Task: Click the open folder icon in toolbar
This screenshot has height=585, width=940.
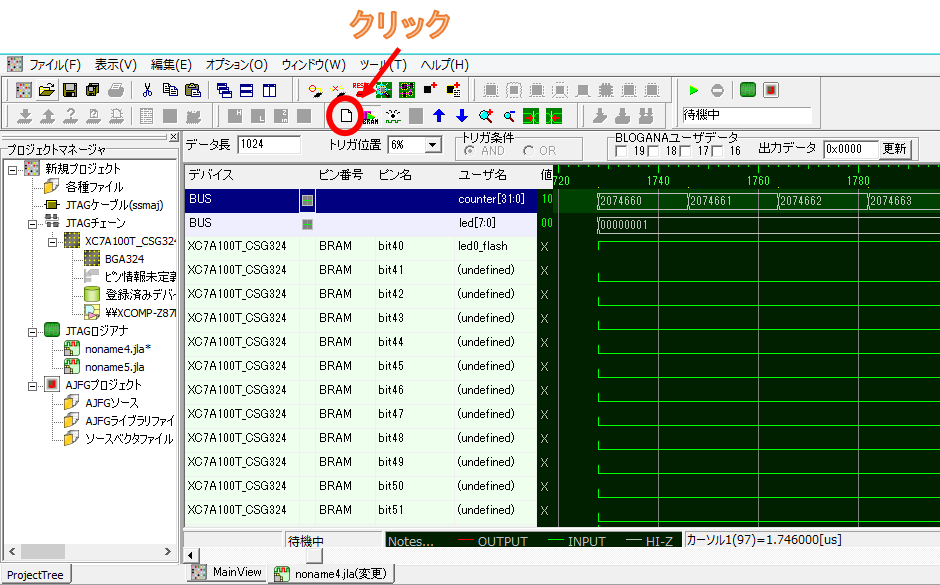Action: coord(47,90)
